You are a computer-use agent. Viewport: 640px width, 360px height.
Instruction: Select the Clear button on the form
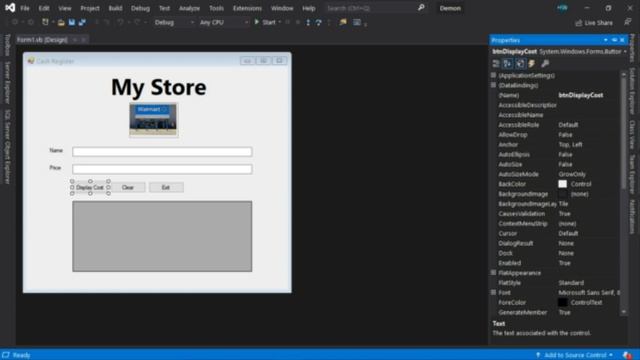(x=128, y=187)
